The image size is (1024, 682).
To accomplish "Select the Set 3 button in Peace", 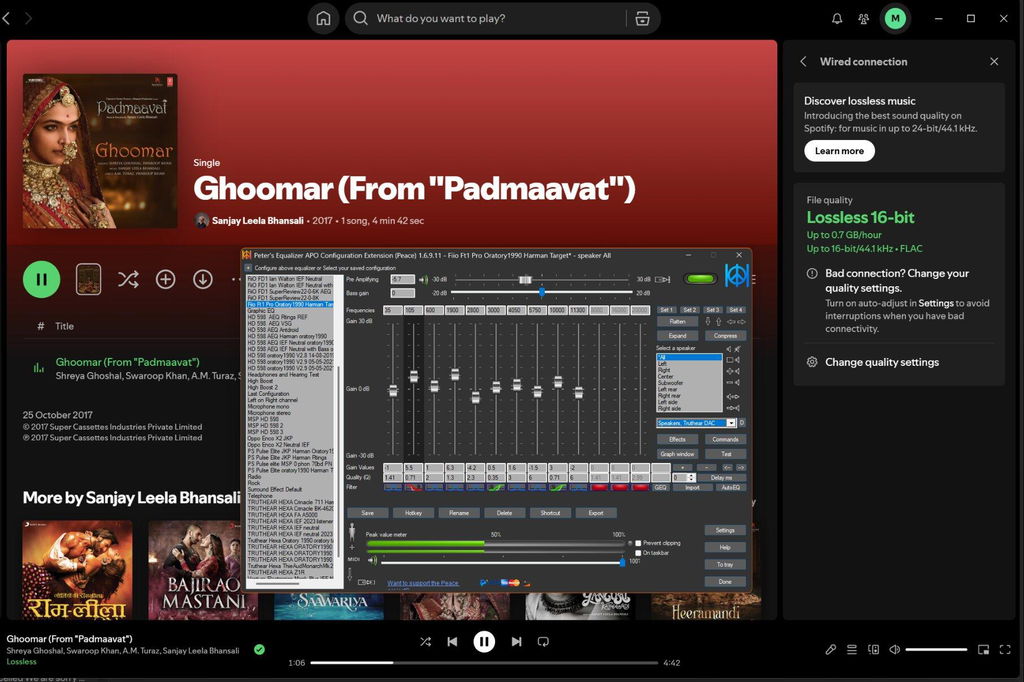I will click(712, 310).
